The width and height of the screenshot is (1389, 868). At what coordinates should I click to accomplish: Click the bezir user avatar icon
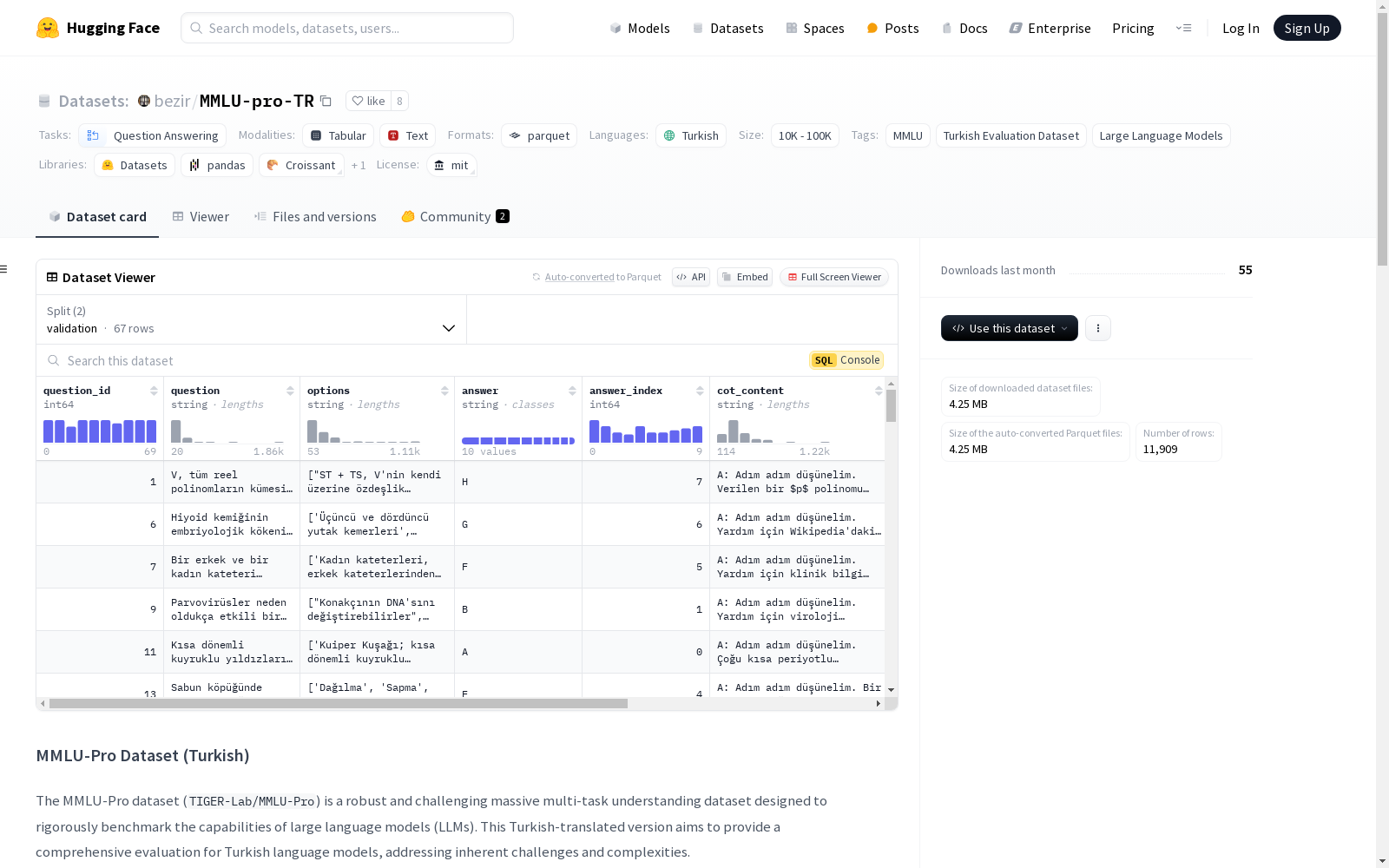pos(144,101)
